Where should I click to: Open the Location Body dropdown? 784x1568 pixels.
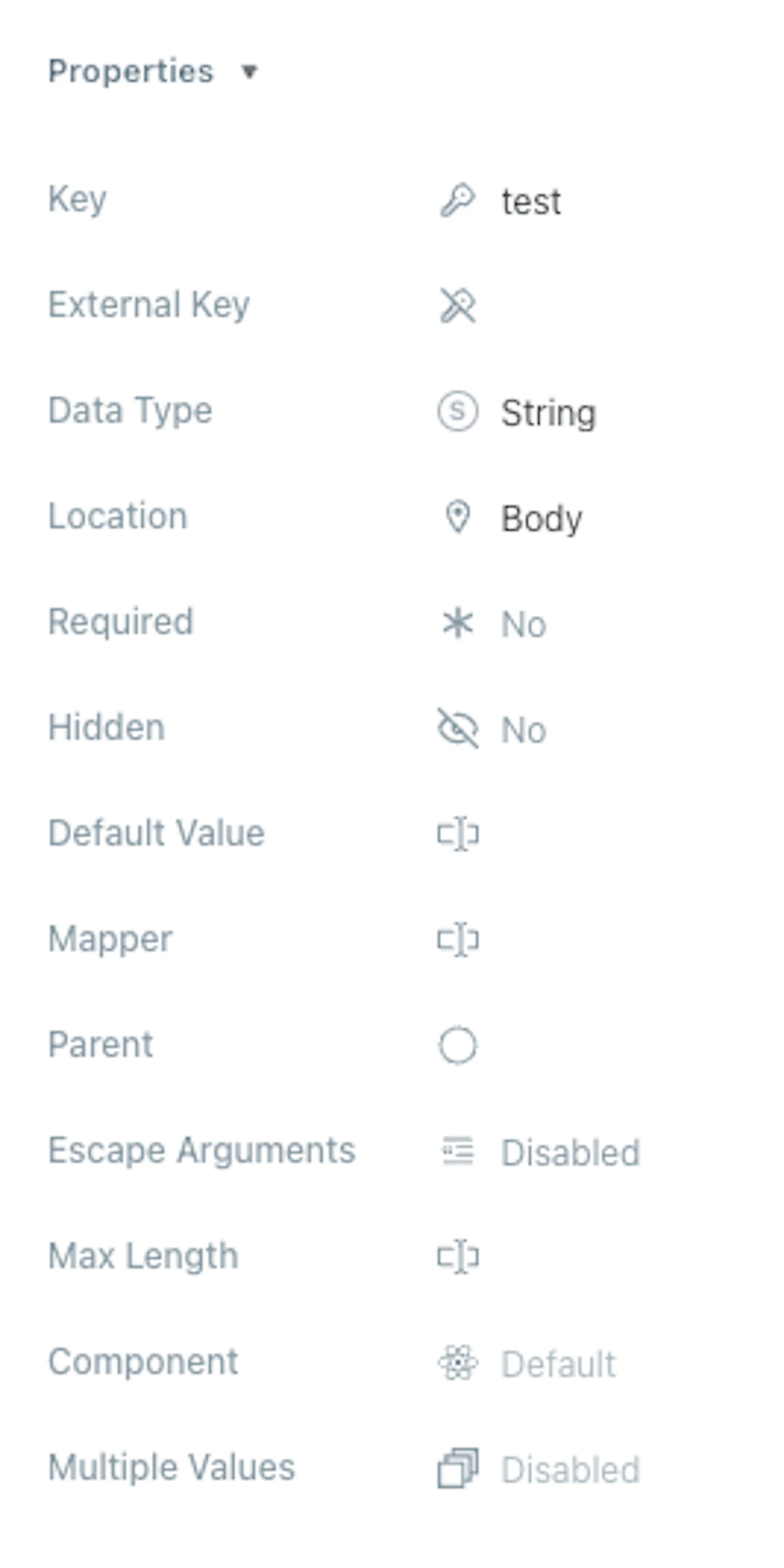541,519
